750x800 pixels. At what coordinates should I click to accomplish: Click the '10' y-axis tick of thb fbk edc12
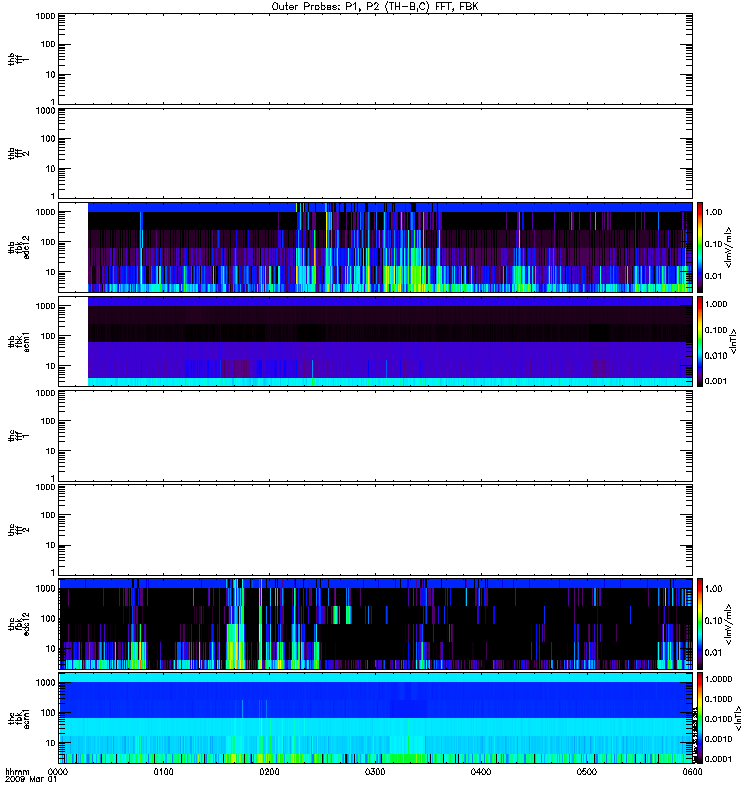[51, 272]
